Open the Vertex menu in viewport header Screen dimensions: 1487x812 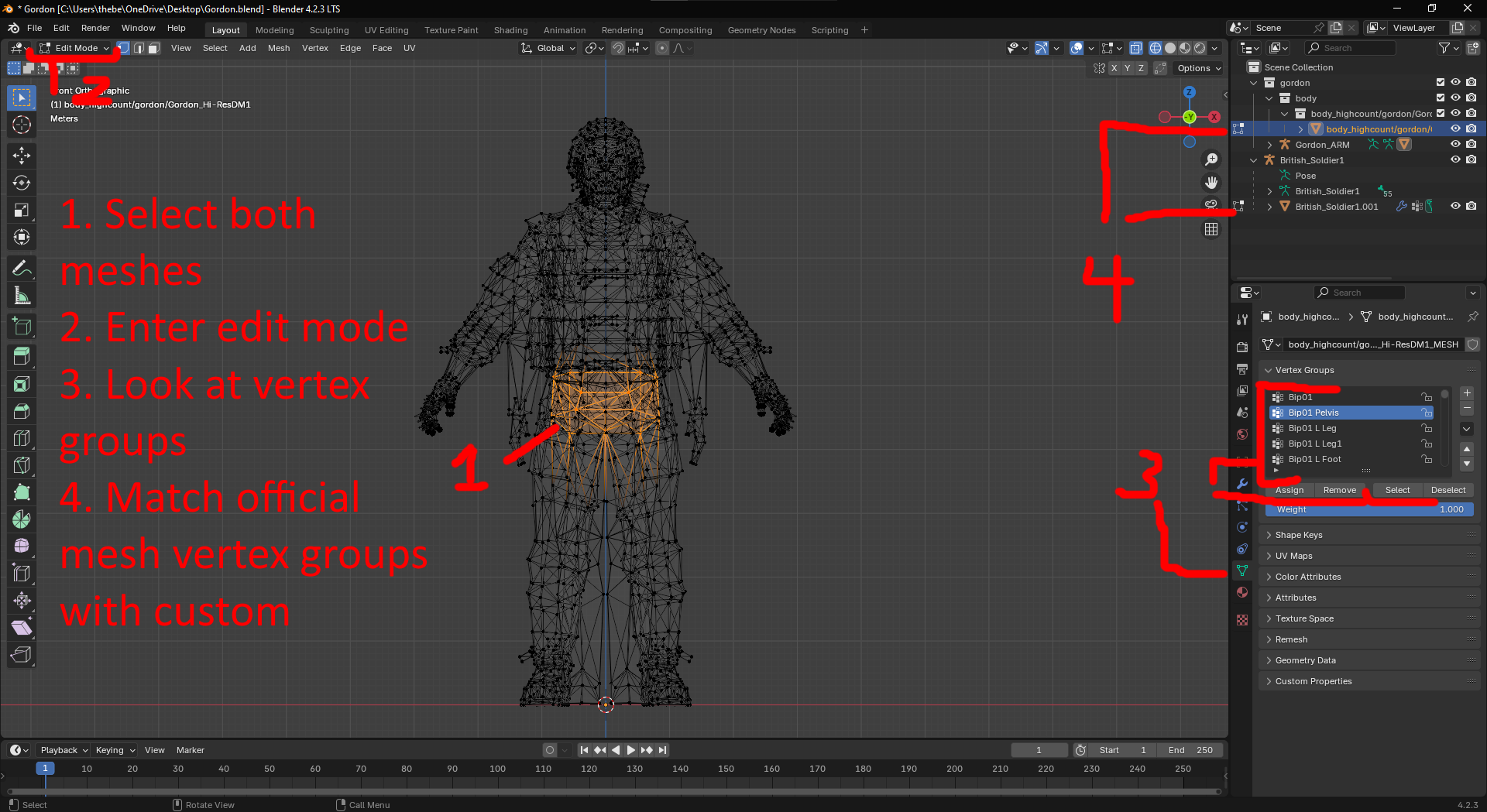[x=315, y=48]
